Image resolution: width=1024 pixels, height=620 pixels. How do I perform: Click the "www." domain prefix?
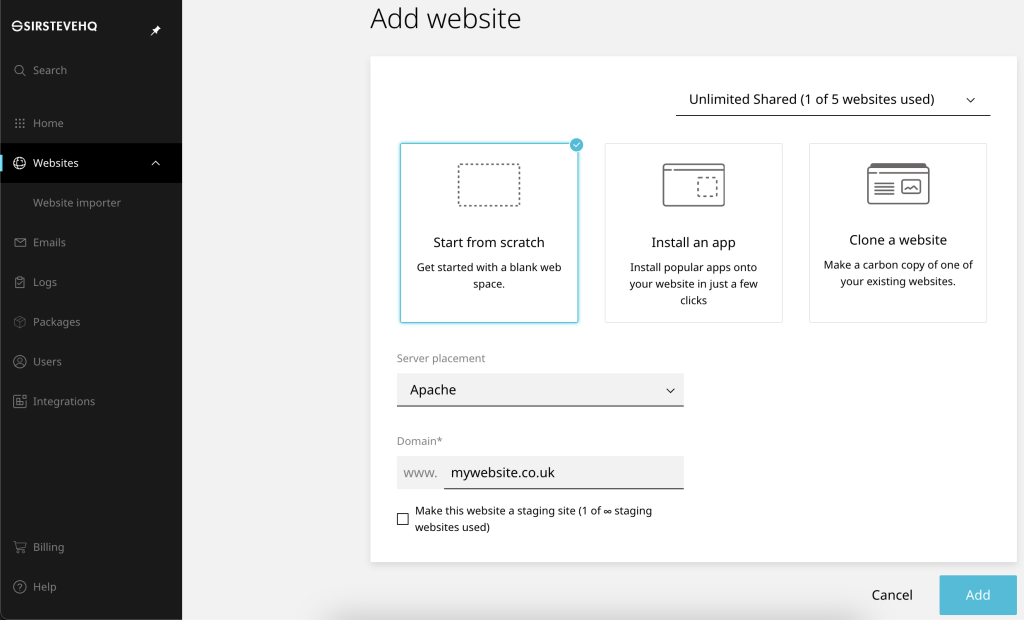tap(420, 473)
